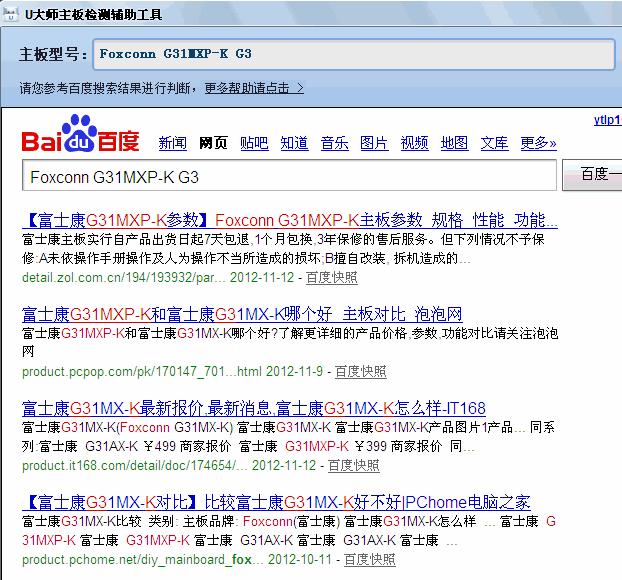The height and width of the screenshot is (580, 622).
Task: Click the 主板型号 model text field
Action: (x=352, y=54)
